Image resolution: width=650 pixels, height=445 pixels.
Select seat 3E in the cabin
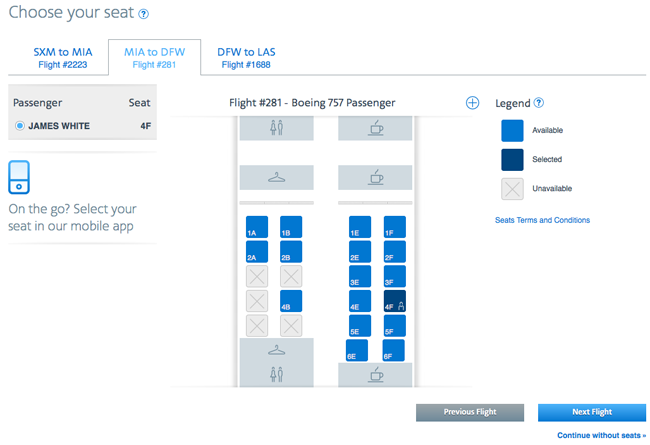(x=360, y=276)
